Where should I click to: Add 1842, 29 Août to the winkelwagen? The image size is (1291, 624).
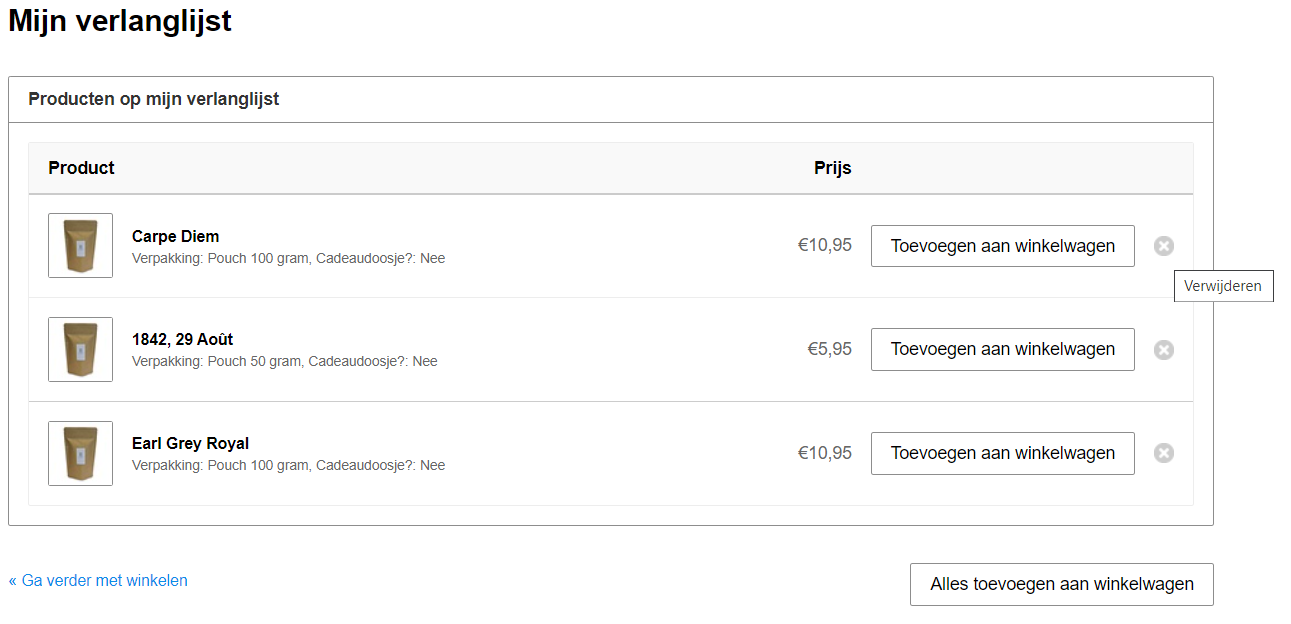1003,349
